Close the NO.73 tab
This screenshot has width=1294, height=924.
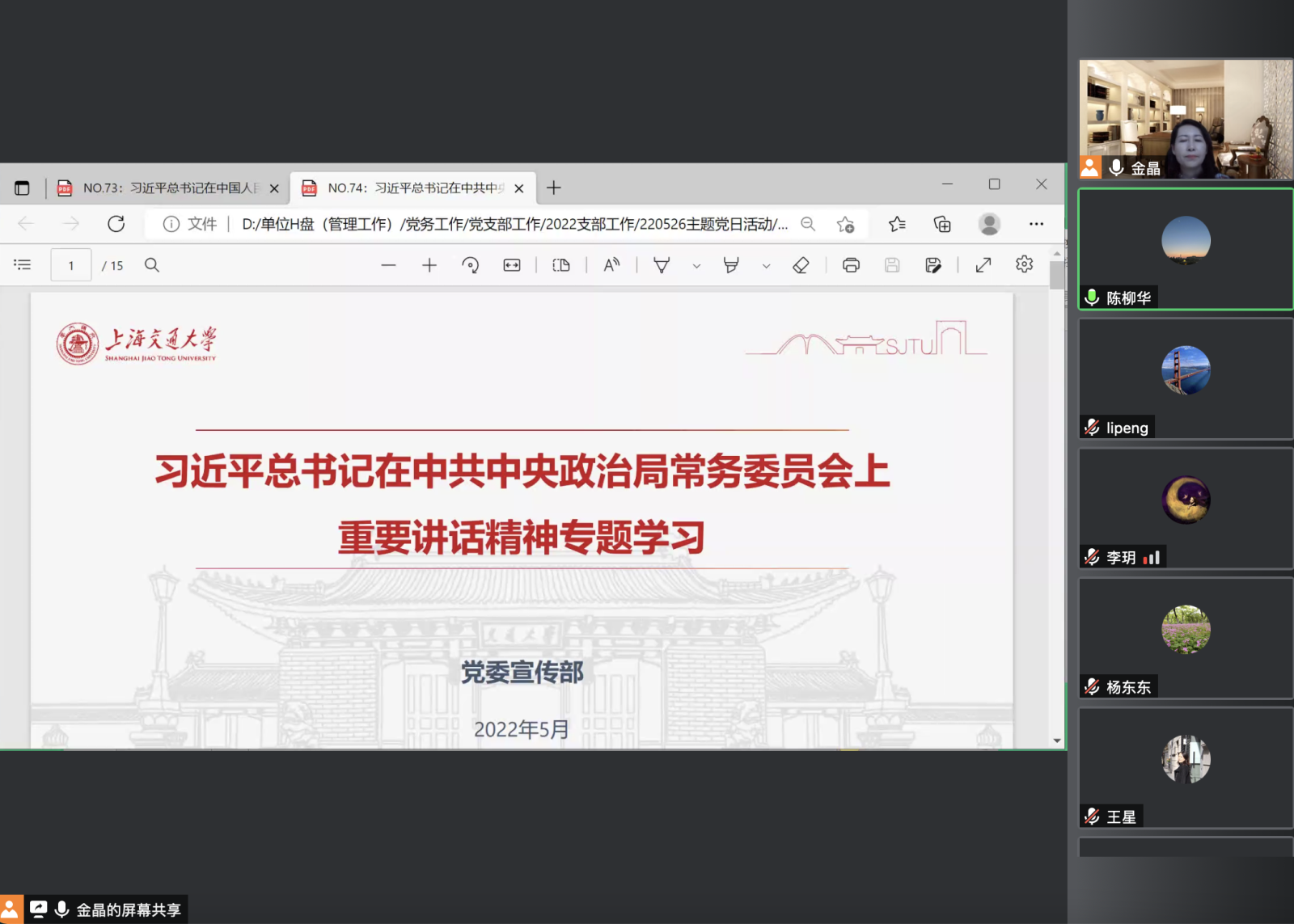[274, 188]
